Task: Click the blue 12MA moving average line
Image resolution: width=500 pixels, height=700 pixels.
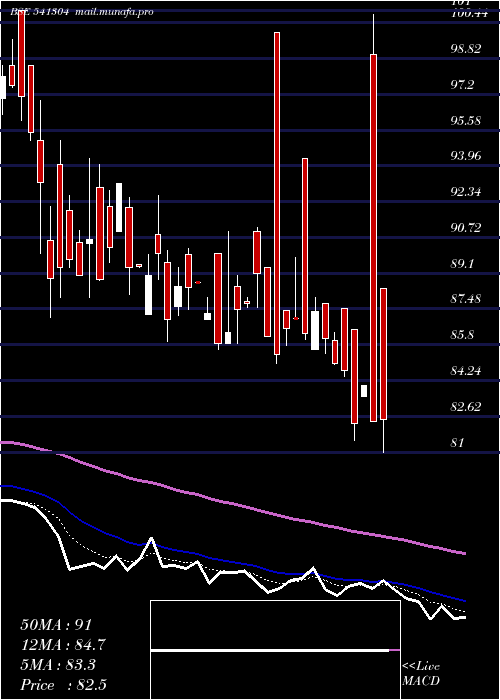Action: pyautogui.click(x=232, y=563)
